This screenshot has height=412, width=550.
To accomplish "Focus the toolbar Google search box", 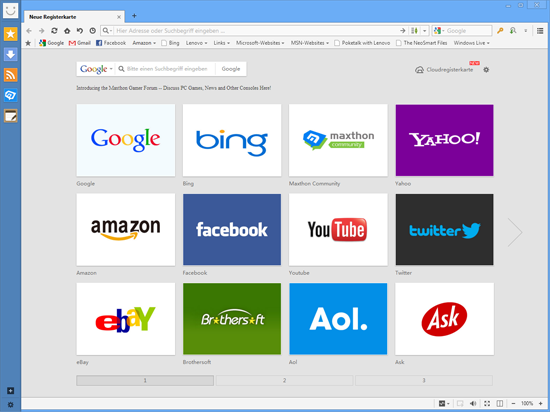I will [468, 31].
